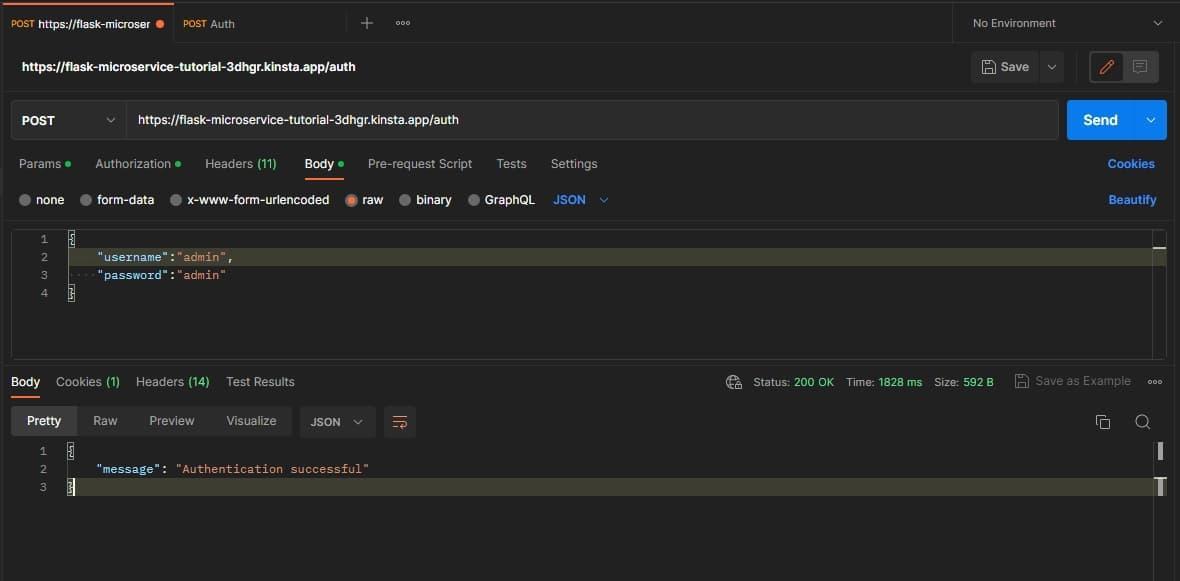The height and width of the screenshot is (581, 1180).
Task: Toggle line wrapping in the response viewer
Action: click(400, 421)
